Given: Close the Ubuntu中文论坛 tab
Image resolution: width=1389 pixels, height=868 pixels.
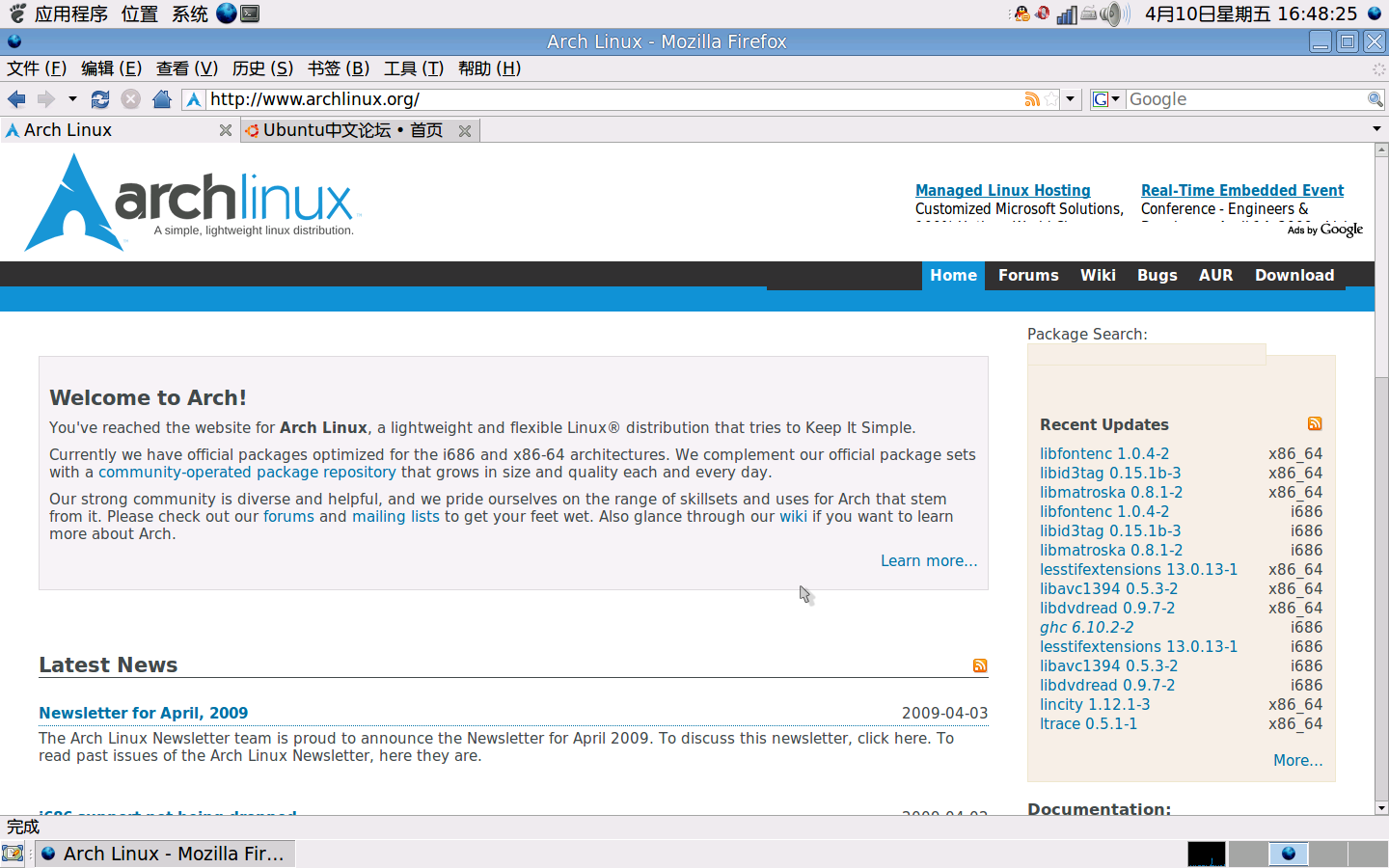Looking at the screenshot, I should point(465,131).
